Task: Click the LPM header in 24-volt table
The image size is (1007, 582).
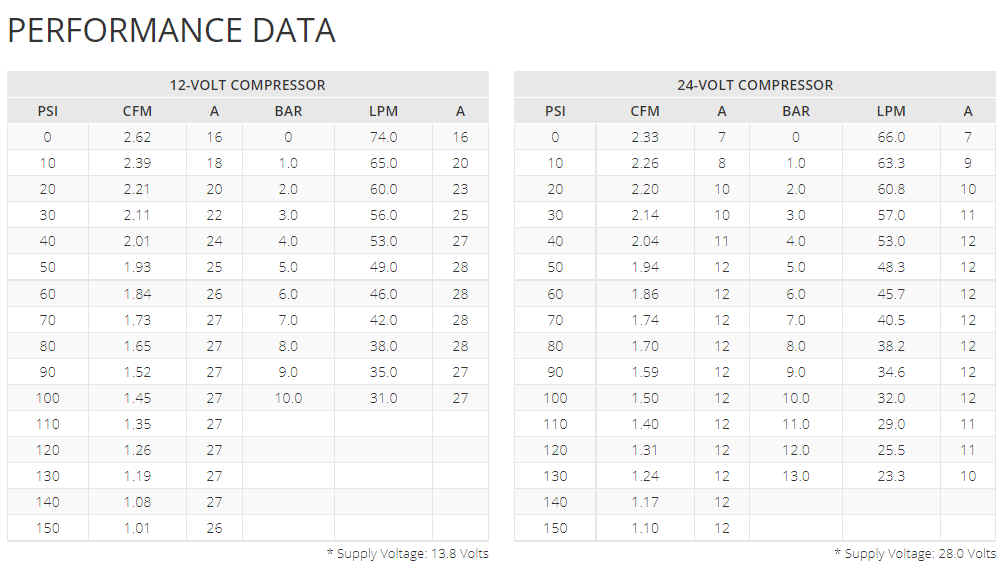Action: pos(891,111)
